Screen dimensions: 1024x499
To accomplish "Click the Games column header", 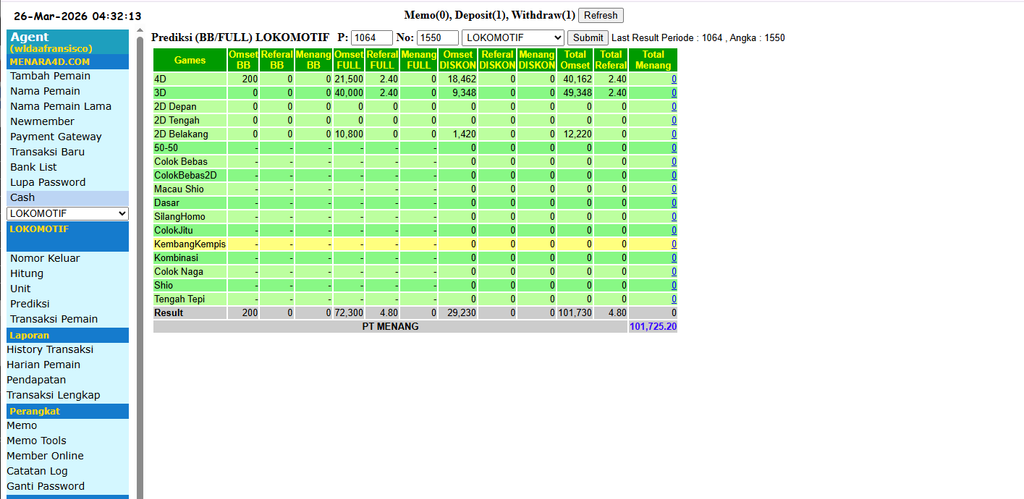I will 190,60.
